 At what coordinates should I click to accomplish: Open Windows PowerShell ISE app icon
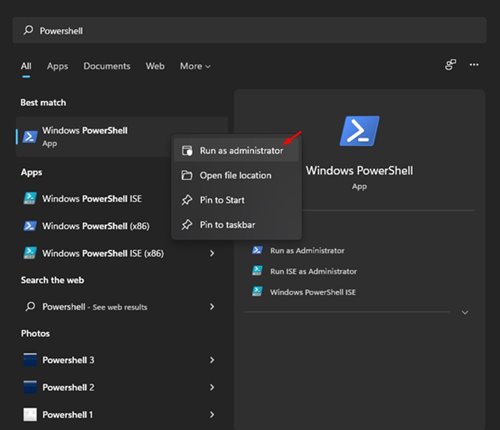30,198
